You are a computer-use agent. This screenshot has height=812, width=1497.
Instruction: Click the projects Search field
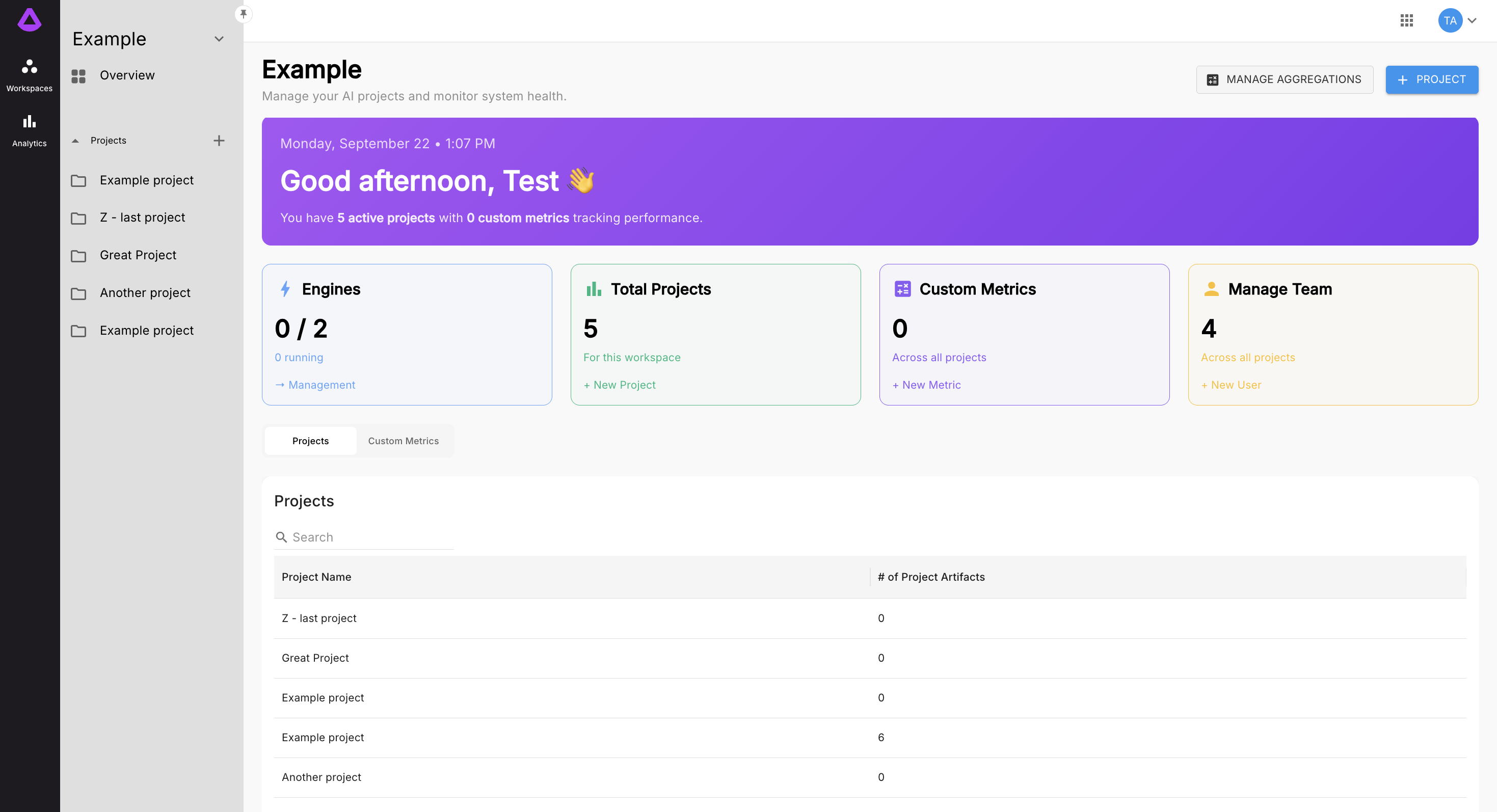click(372, 537)
